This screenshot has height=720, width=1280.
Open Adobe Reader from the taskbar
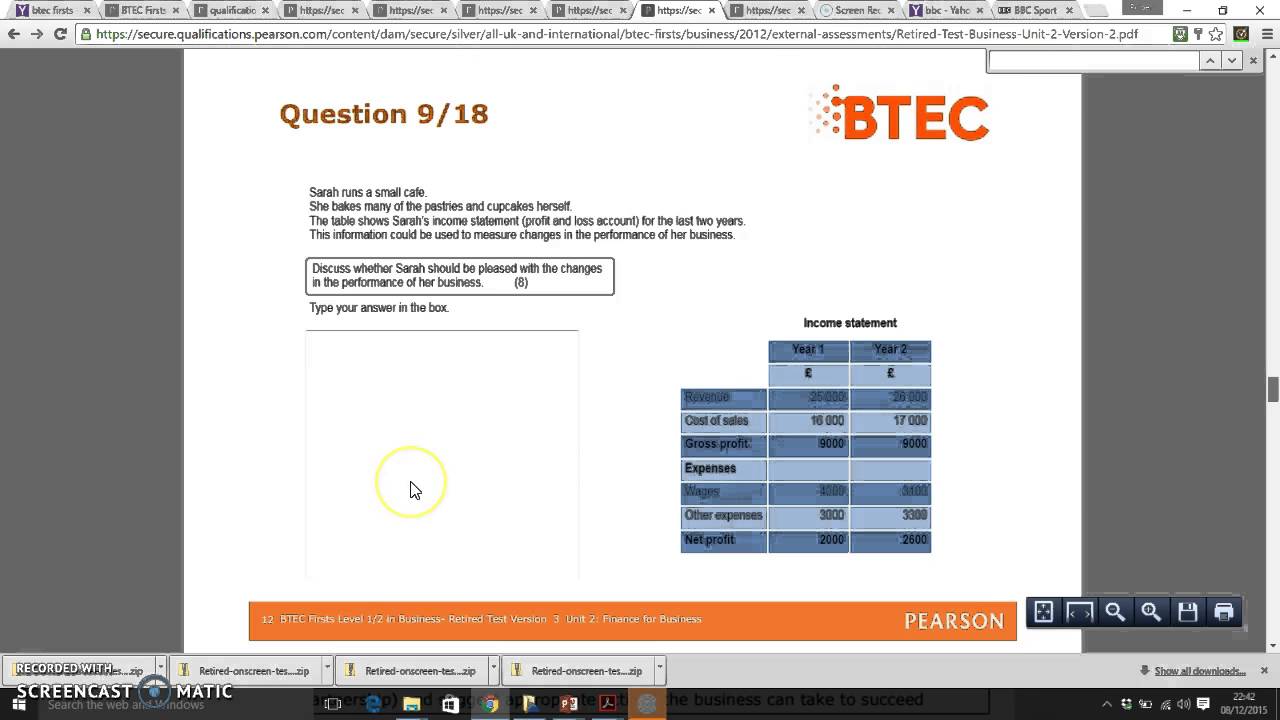point(607,704)
